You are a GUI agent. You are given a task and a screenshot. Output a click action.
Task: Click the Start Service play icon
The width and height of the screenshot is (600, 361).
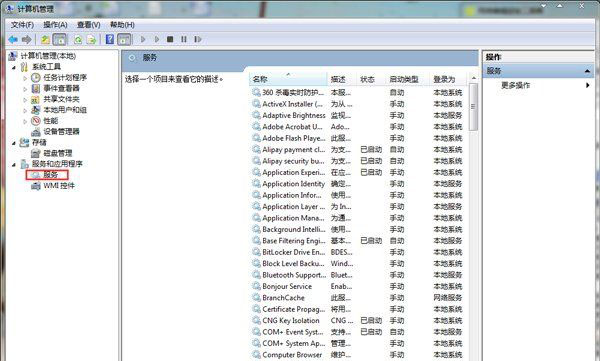[143, 39]
